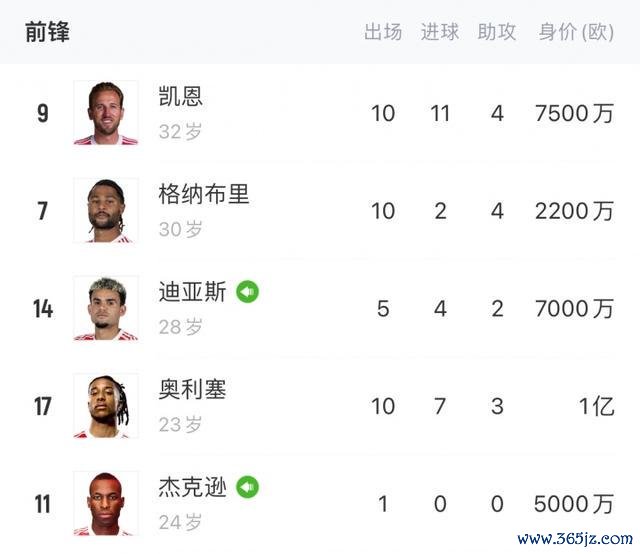Select player name 杰克逊
This screenshot has width=640, height=554.
(192, 487)
